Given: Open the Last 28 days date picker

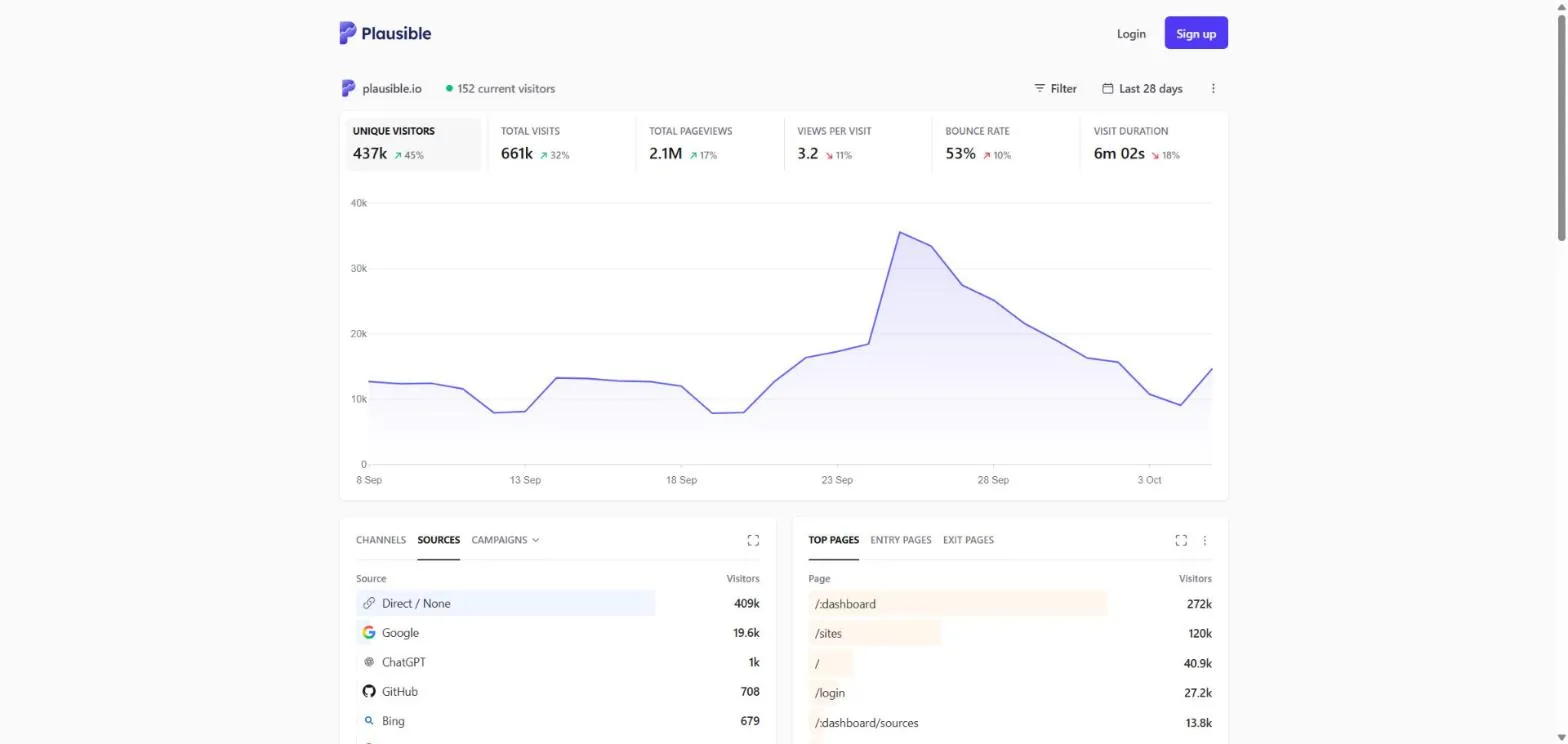Looking at the screenshot, I should click(x=1142, y=88).
